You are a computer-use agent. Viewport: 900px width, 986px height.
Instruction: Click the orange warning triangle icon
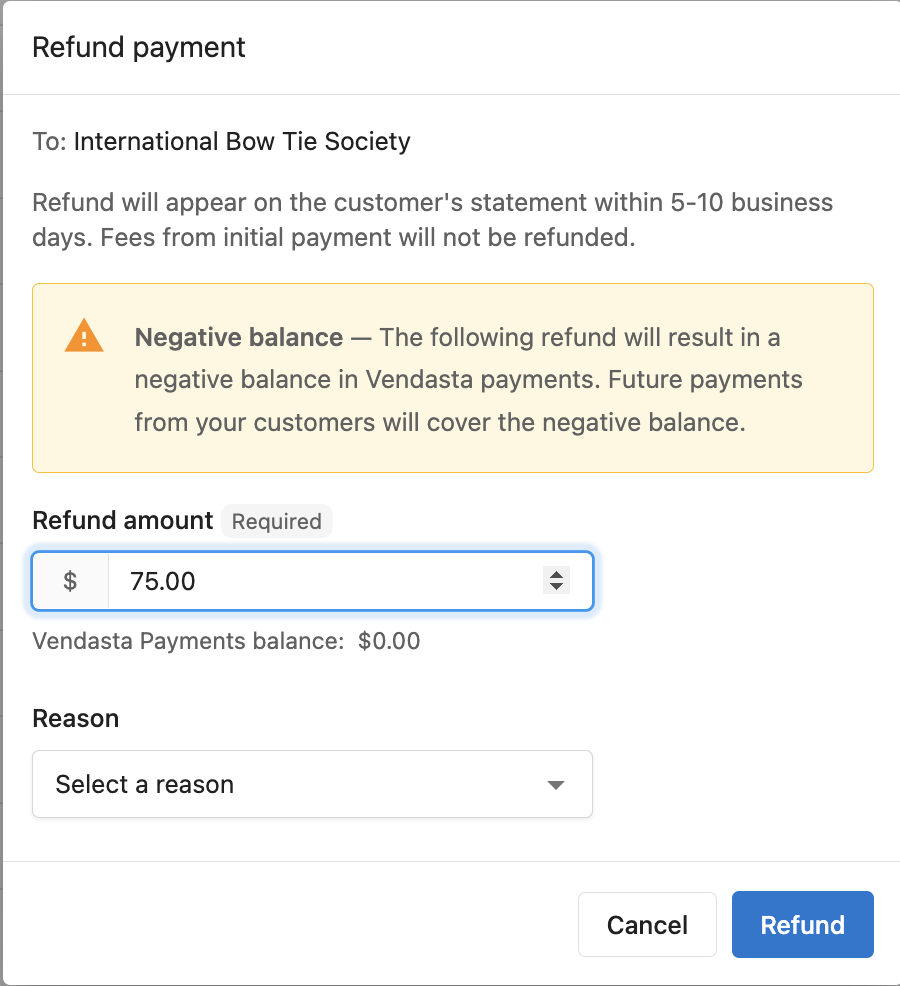point(84,335)
